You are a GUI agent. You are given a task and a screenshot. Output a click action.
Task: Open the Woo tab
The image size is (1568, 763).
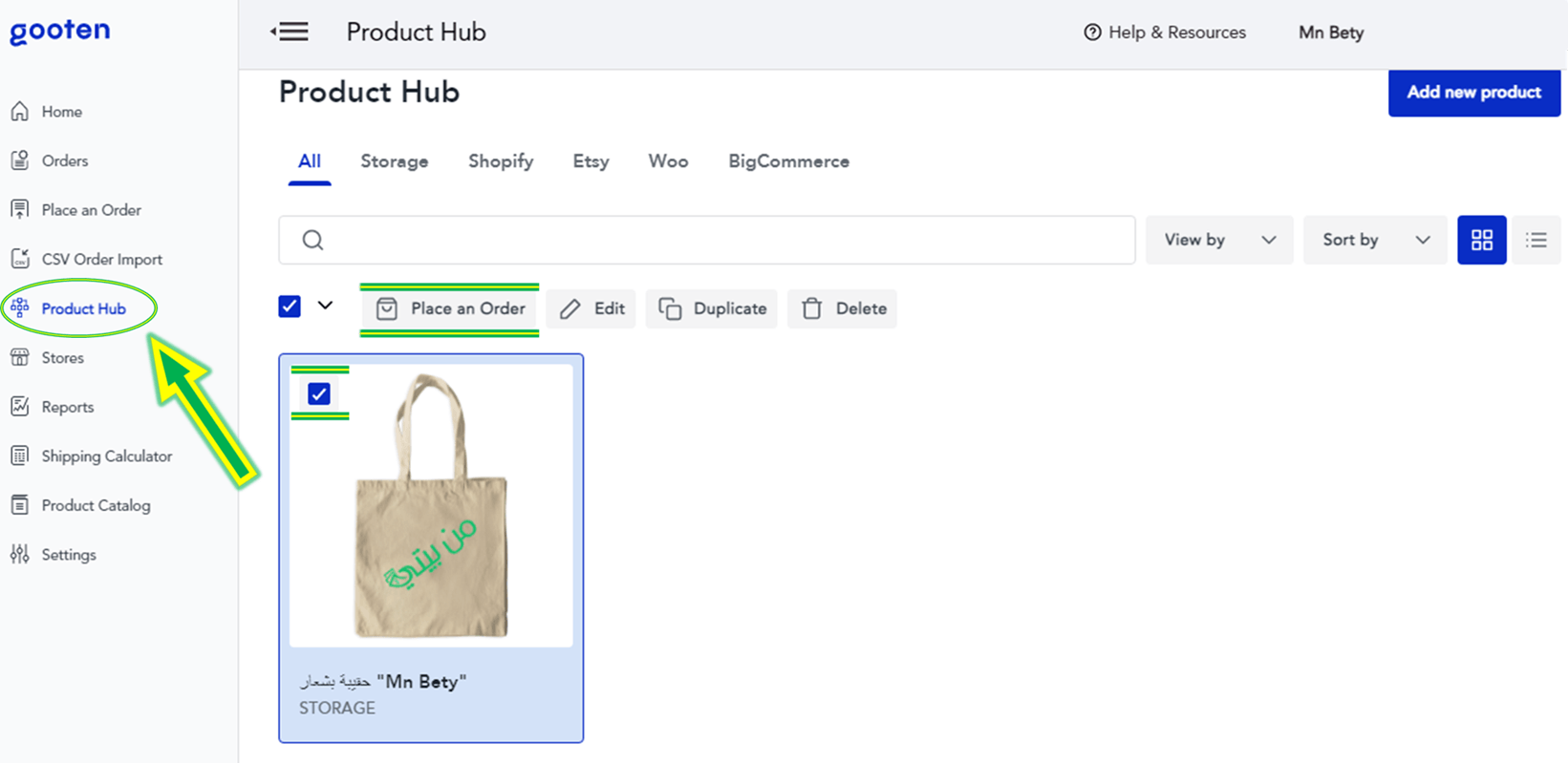pyautogui.click(x=669, y=161)
